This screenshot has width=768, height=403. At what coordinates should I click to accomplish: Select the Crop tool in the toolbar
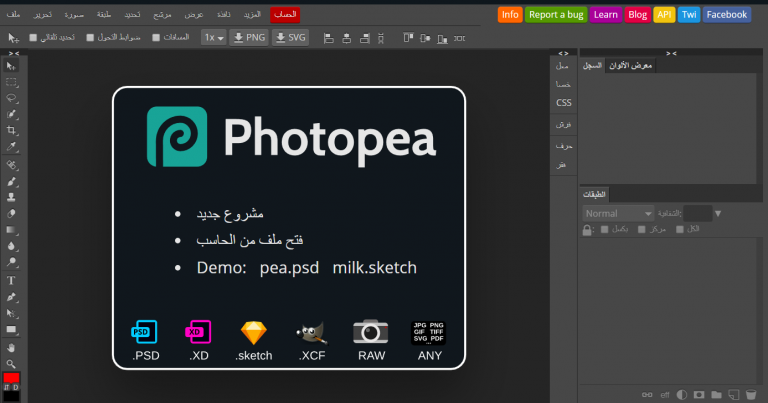coord(11,130)
